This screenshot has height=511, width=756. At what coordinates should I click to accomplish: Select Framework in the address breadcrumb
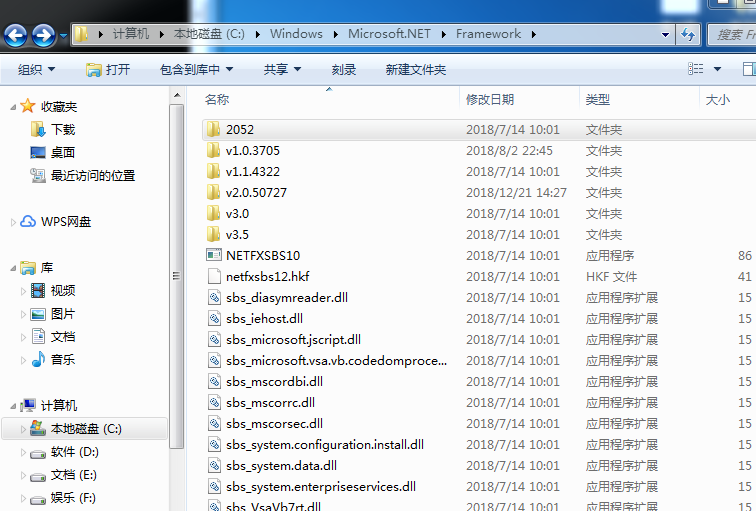[x=488, y=34]
